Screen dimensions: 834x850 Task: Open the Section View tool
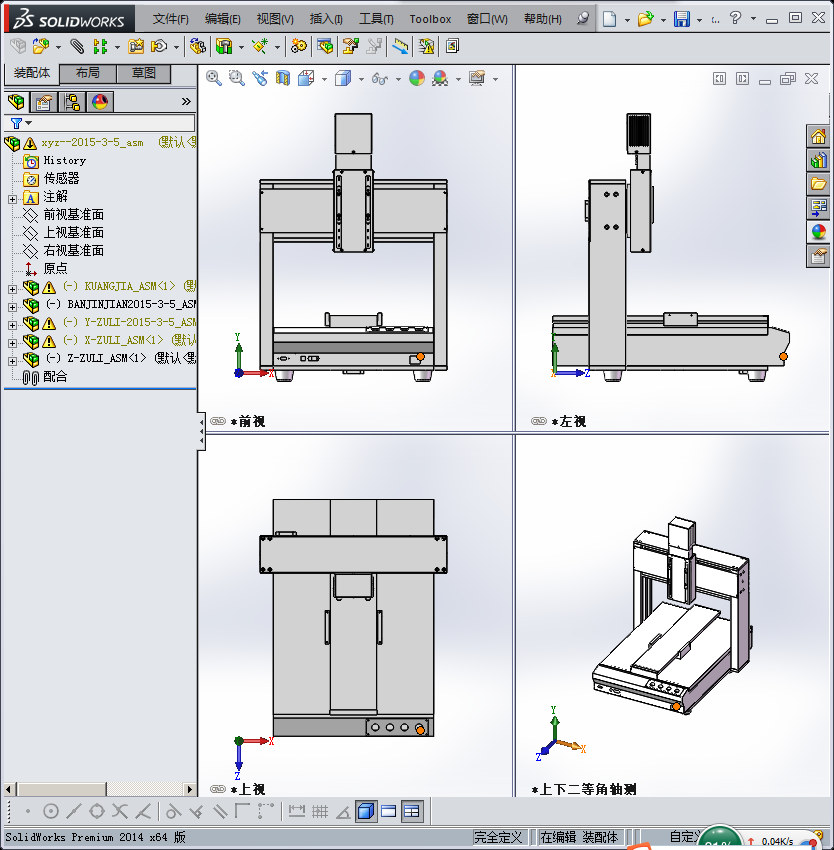(x=283, y=78)
